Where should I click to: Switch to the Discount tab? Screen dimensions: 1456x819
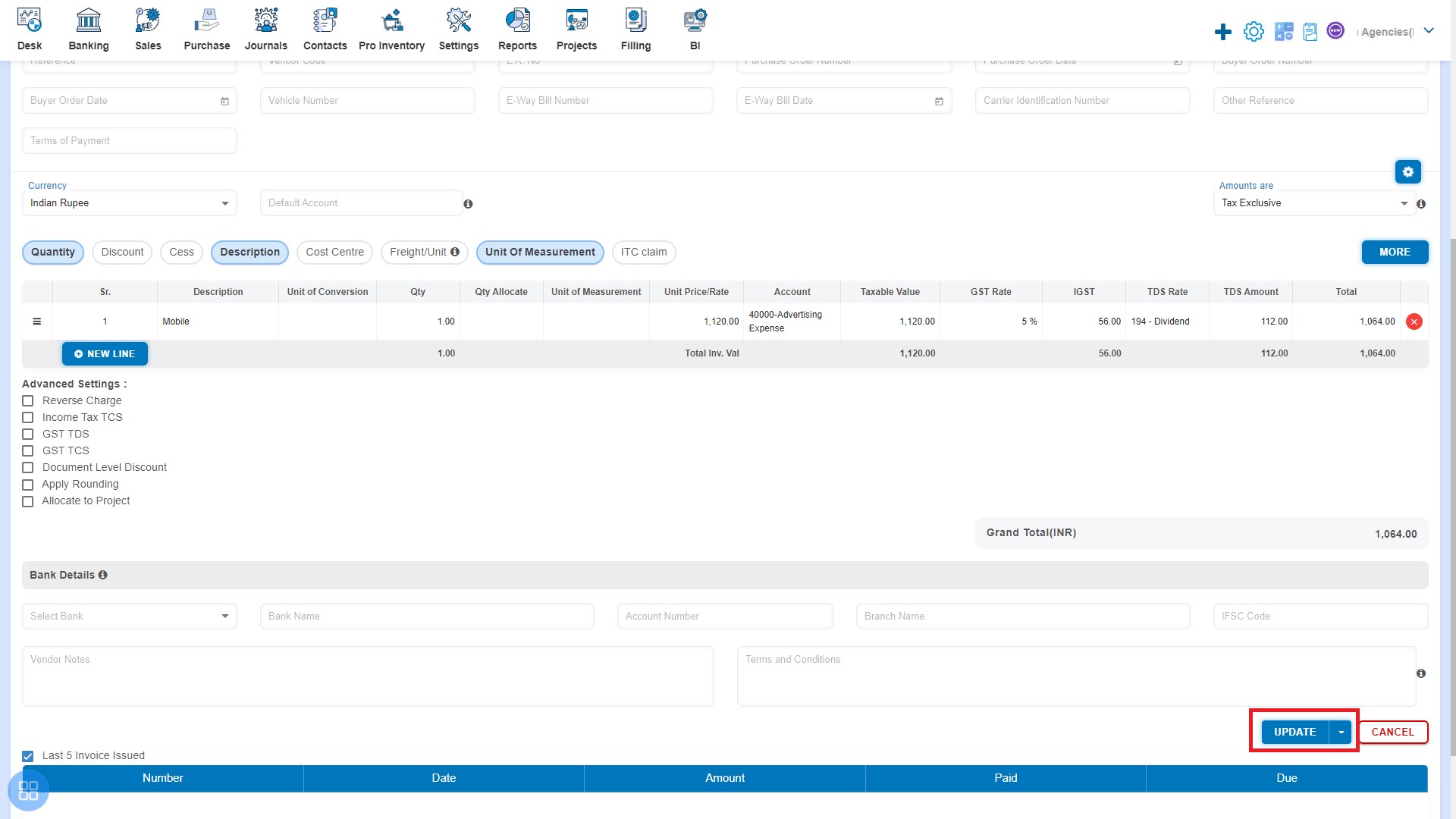point(118,251)
